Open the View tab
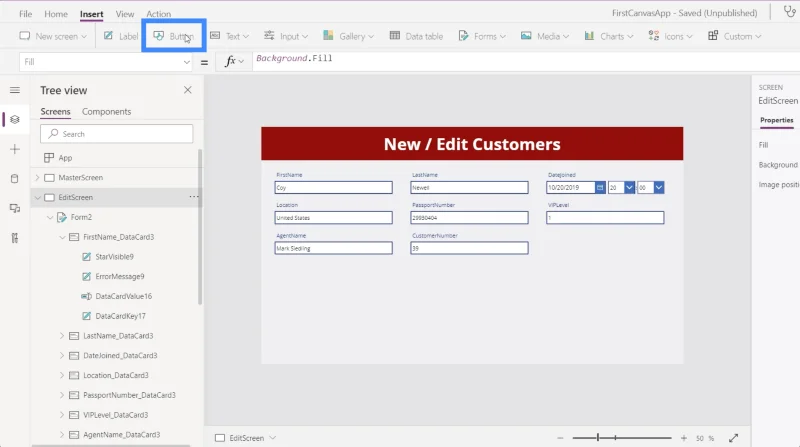Viewport: 800px width, 447px height. pyautogui.click(x=124, y=14)
